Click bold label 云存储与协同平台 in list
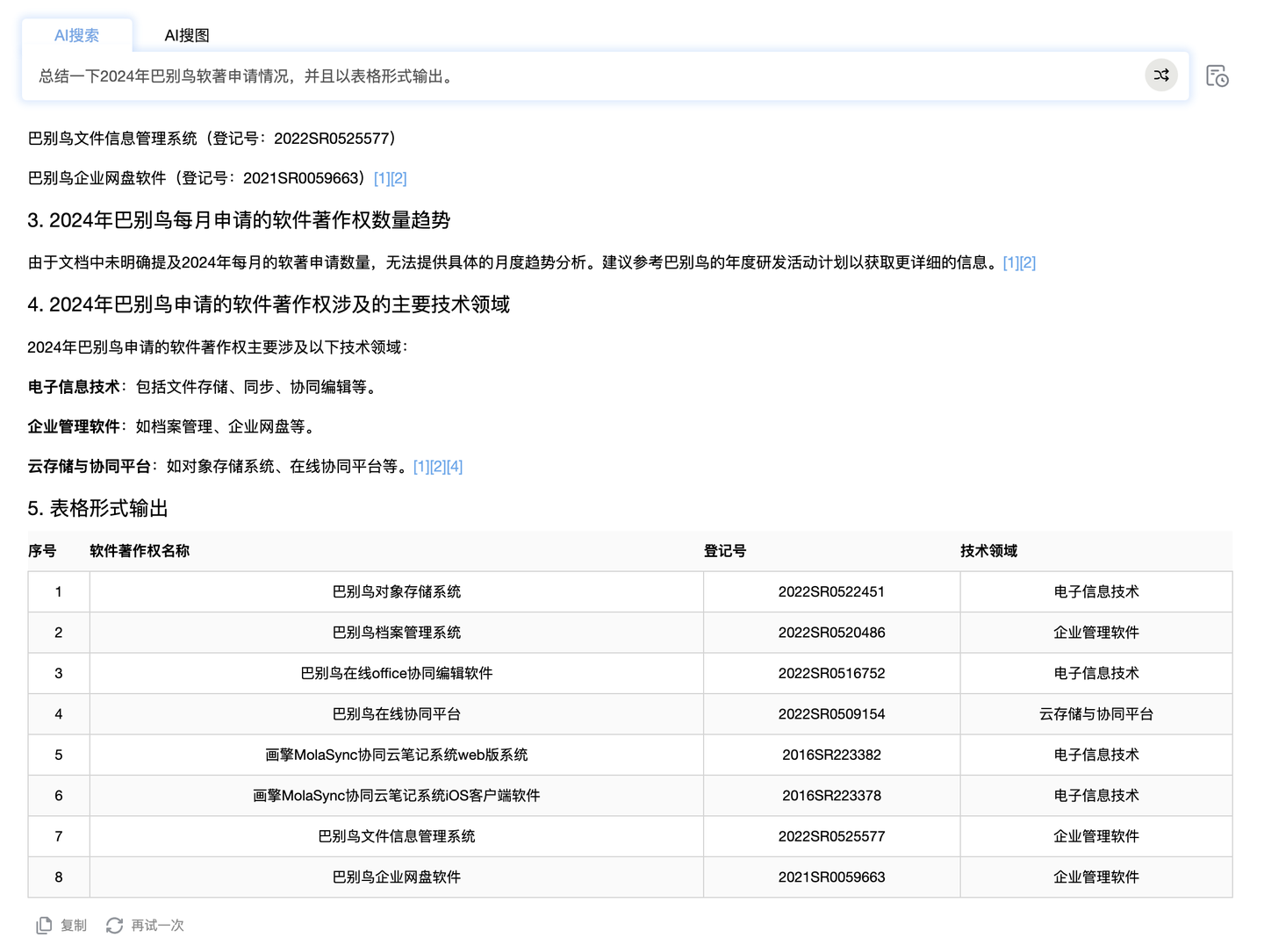1264x952 pixels. click(89, 466)
